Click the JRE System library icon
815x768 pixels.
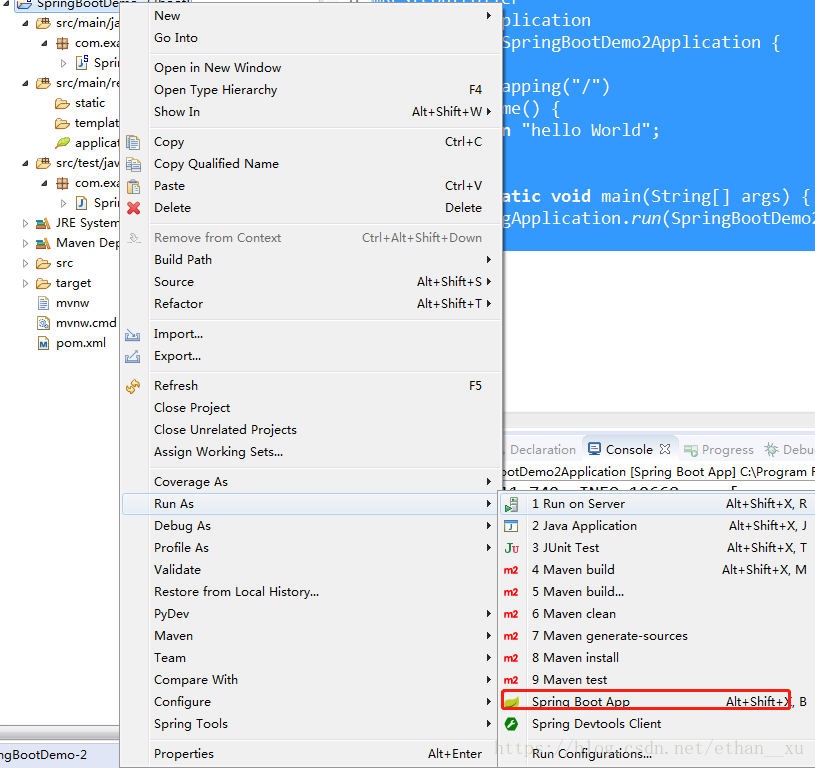pos(43,223)
